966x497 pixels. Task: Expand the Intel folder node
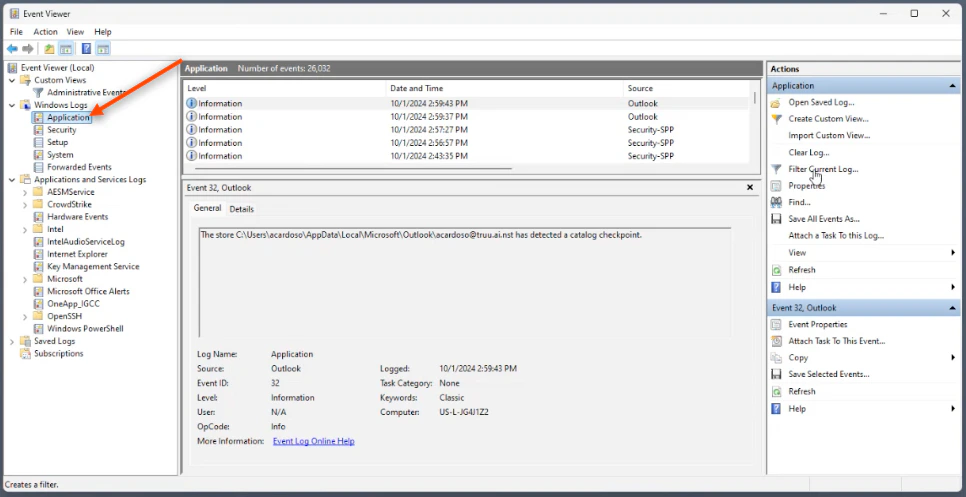pos(25,229)
